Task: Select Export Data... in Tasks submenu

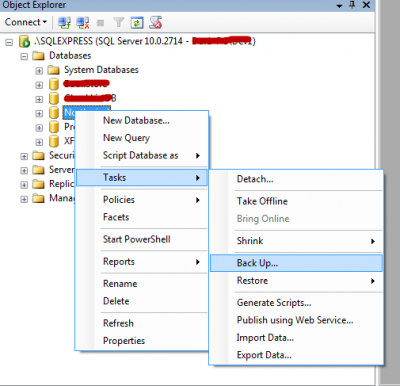Action: [296, 355]
